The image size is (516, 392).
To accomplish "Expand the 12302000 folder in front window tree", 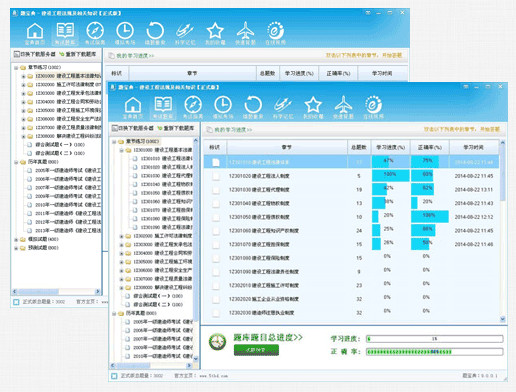I will point(122,236).
